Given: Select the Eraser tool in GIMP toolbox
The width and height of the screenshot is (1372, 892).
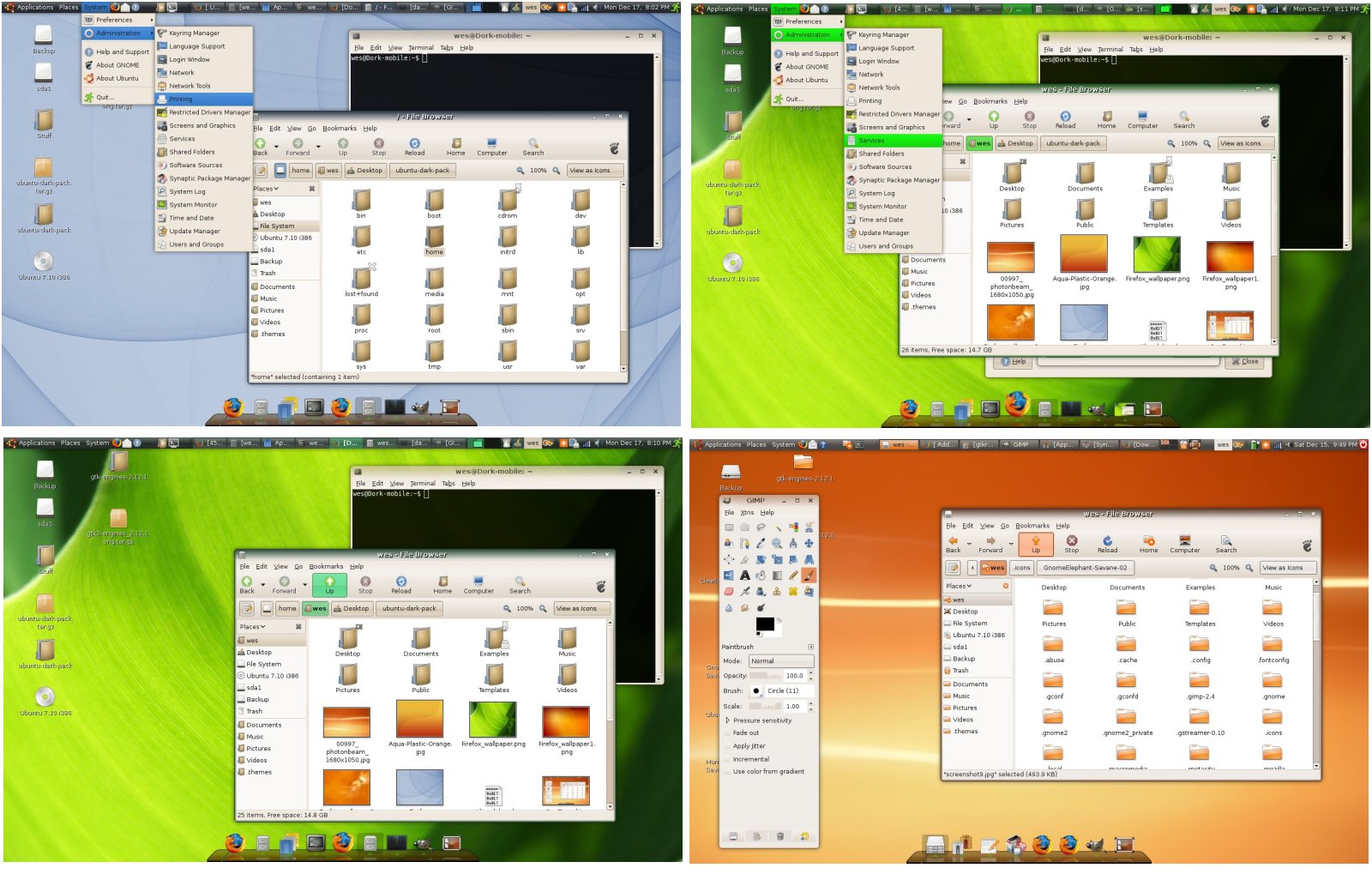Looking at the screenshot, I should tap(729, 591).
